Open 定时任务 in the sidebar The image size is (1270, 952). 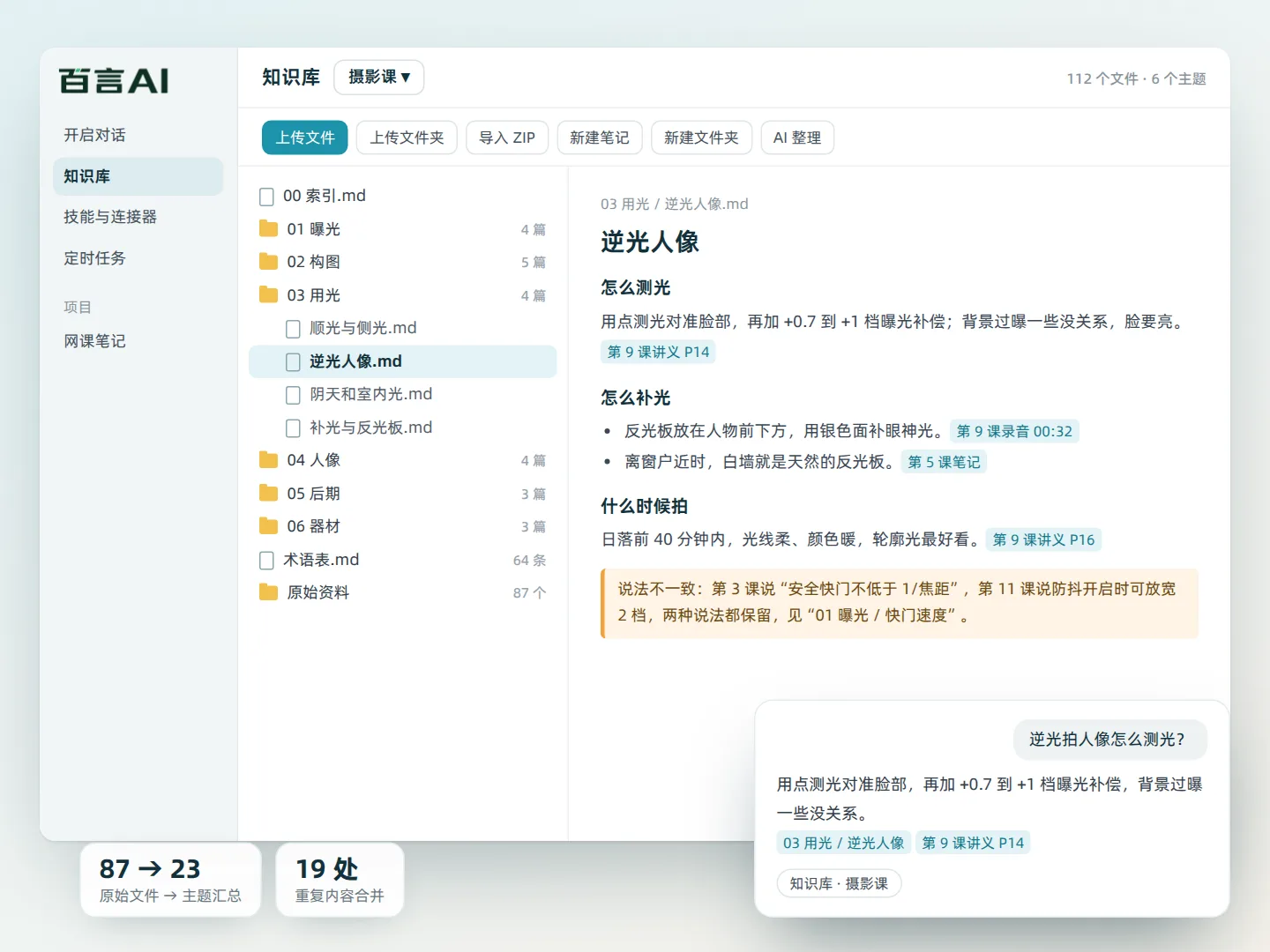138,258
